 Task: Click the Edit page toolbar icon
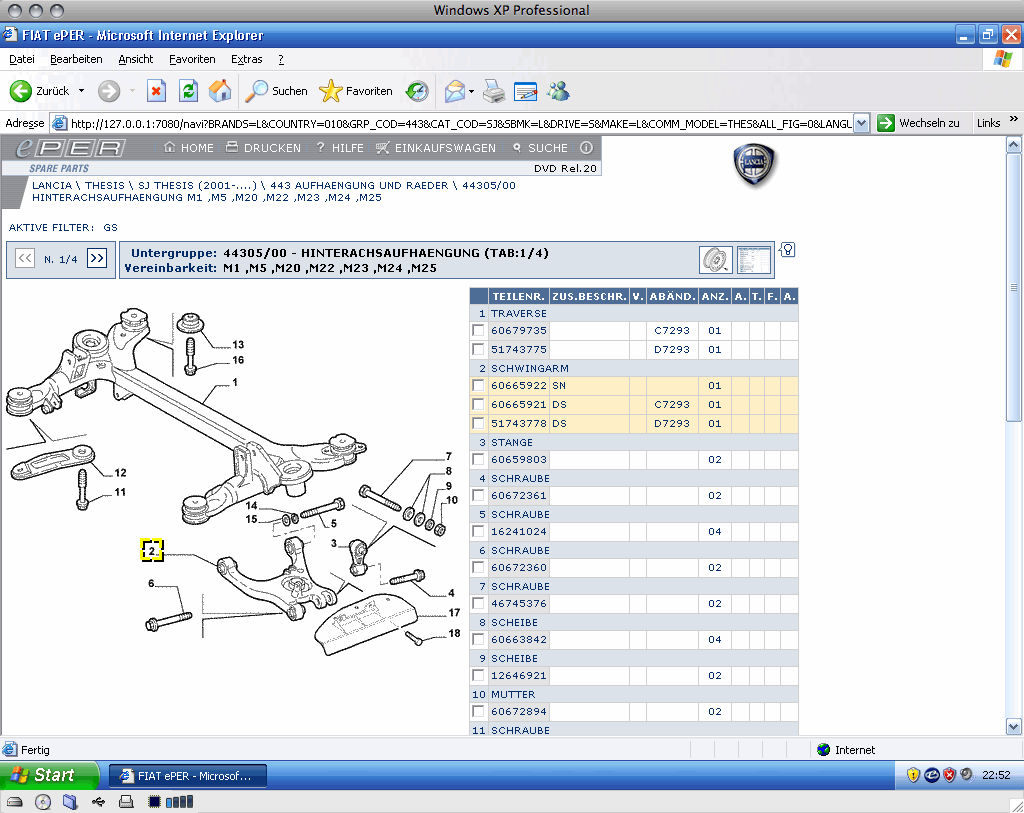tap(525, 91)
